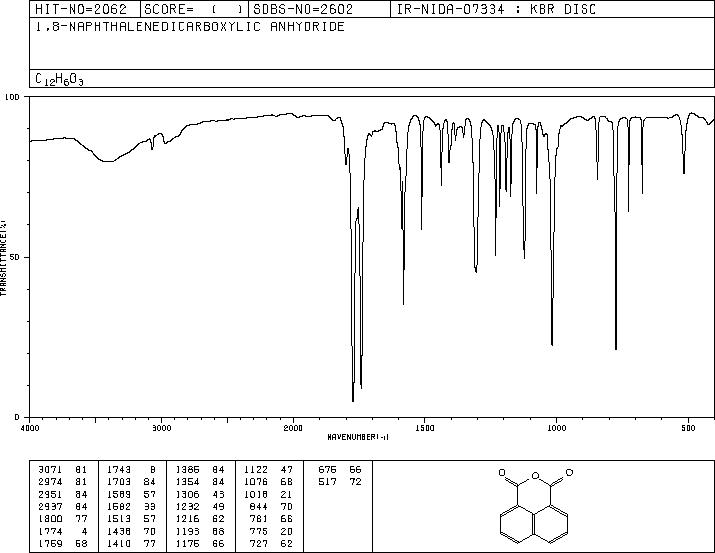Viewport: 715px width, 553px height.
Task: Click the 517 peak entry in table
Action: click(340, 482)
